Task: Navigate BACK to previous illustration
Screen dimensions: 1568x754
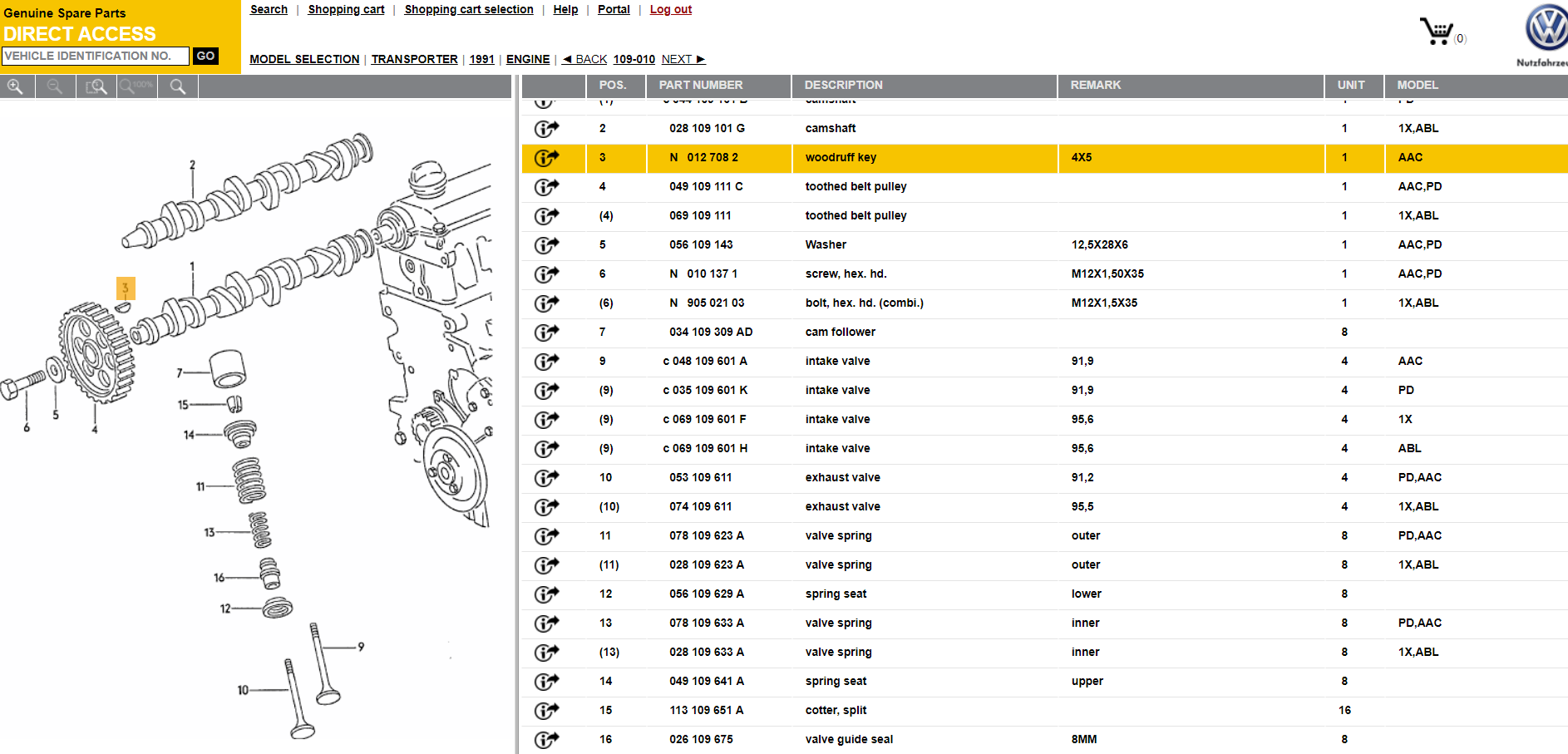Action: 585,60
